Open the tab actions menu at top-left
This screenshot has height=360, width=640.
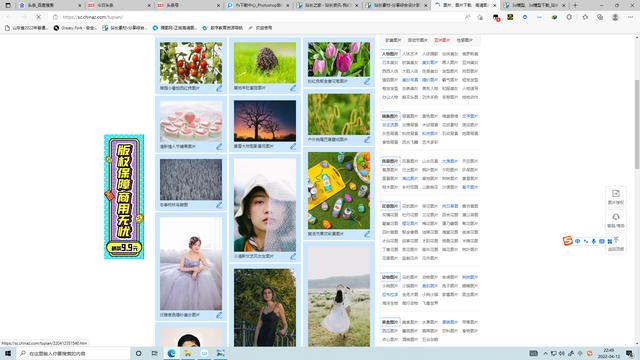tap(8, 5)
